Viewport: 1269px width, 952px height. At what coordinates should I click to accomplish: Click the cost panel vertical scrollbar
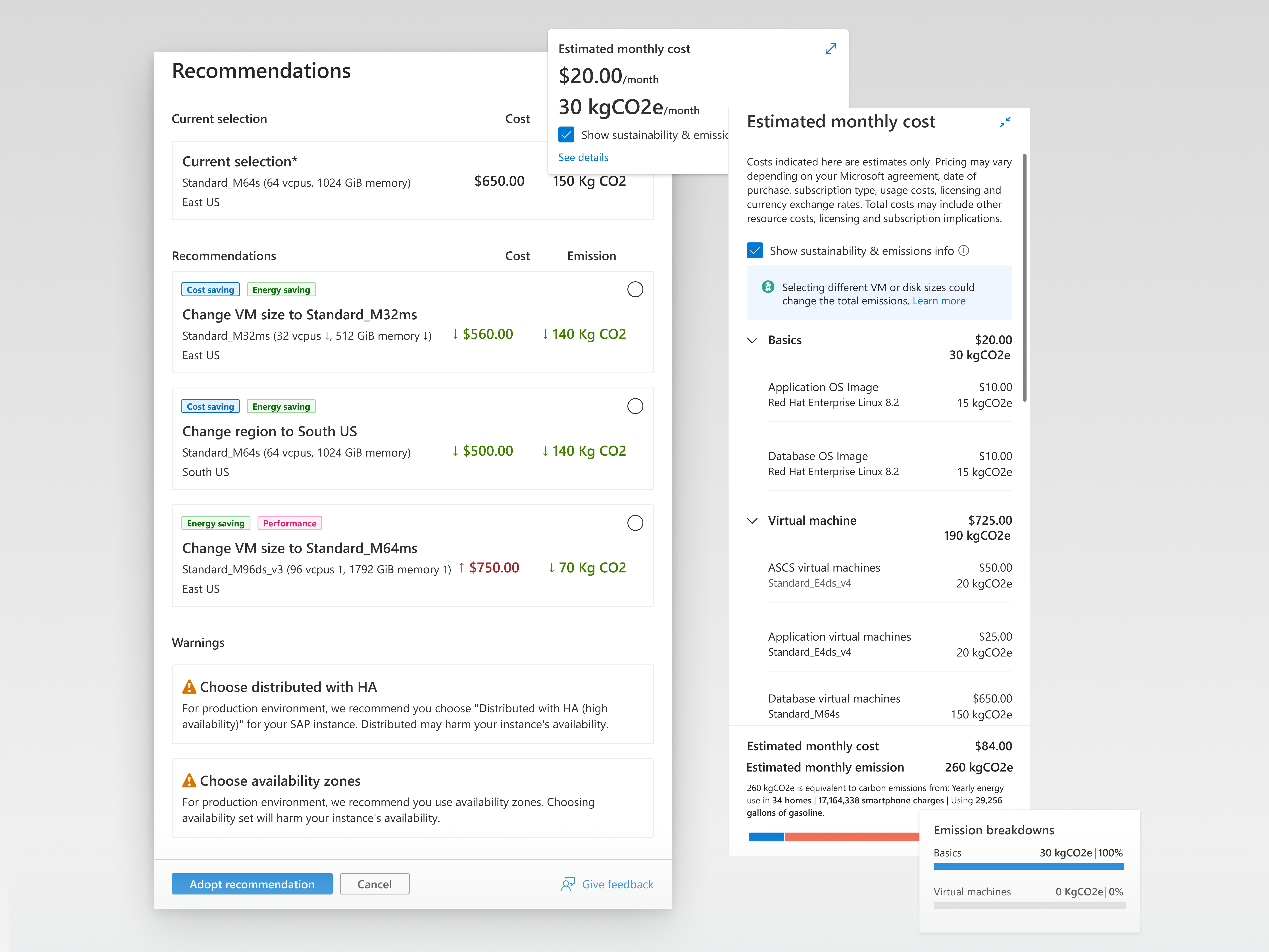point(1025,278)
